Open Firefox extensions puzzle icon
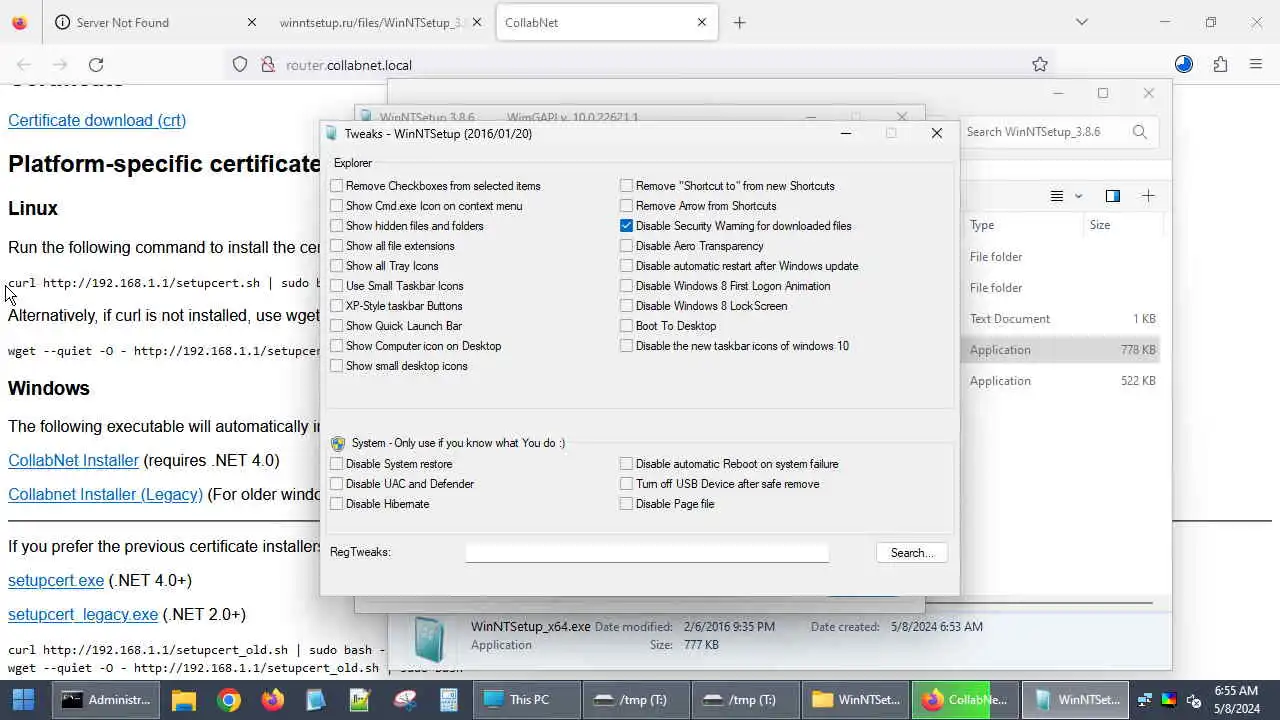1280x720 pixels. (1220, 65)
